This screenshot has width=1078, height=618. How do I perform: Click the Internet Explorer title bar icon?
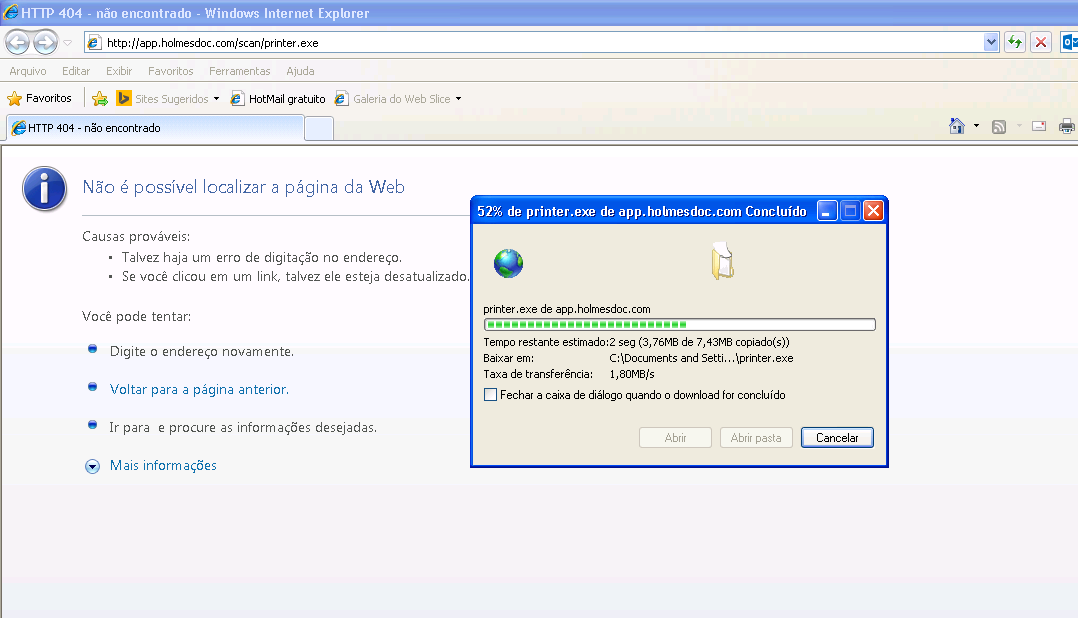[x=10, y=12]
